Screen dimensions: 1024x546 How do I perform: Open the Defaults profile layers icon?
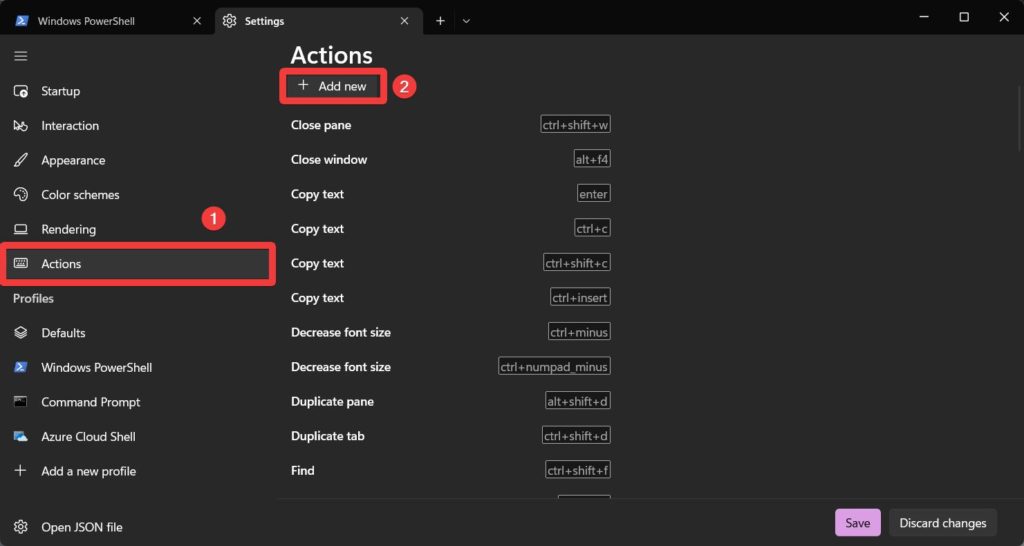tap(21, 333)
